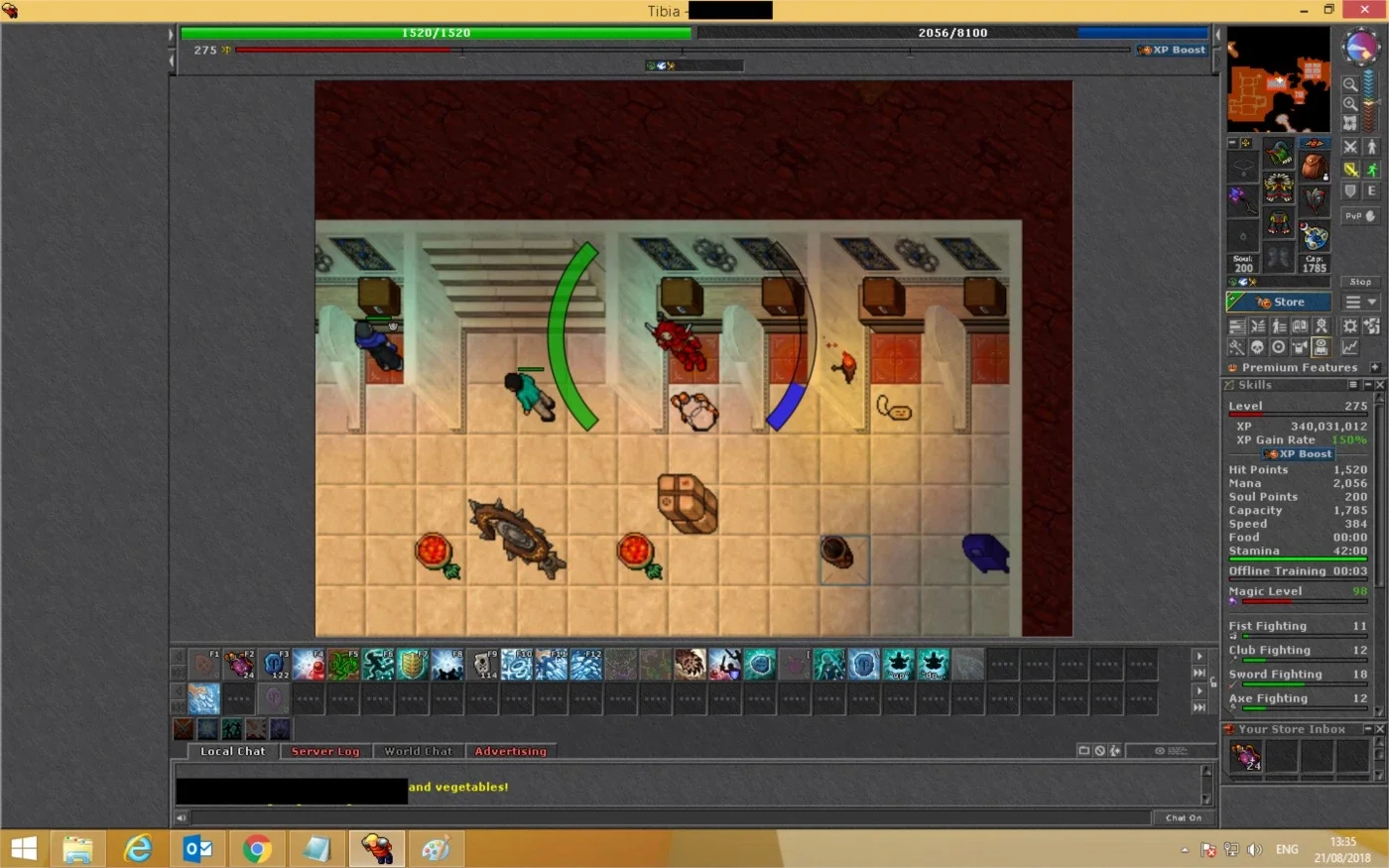Click the red experience progress bar

tap(683, 50)
